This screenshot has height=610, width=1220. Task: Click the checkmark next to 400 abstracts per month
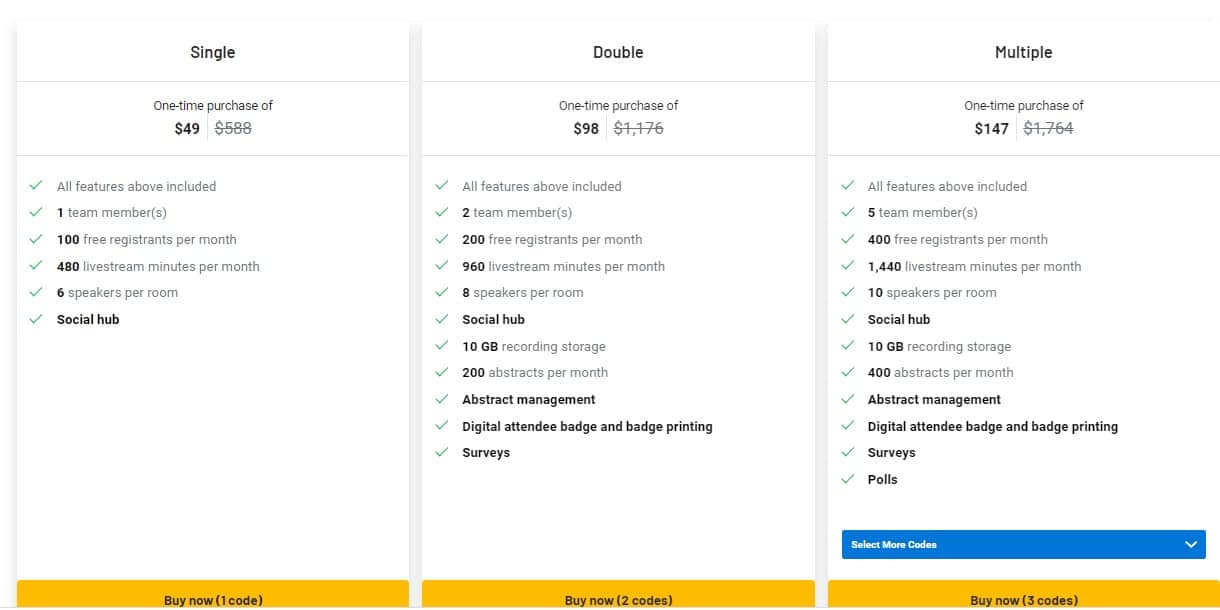point(848,372)
